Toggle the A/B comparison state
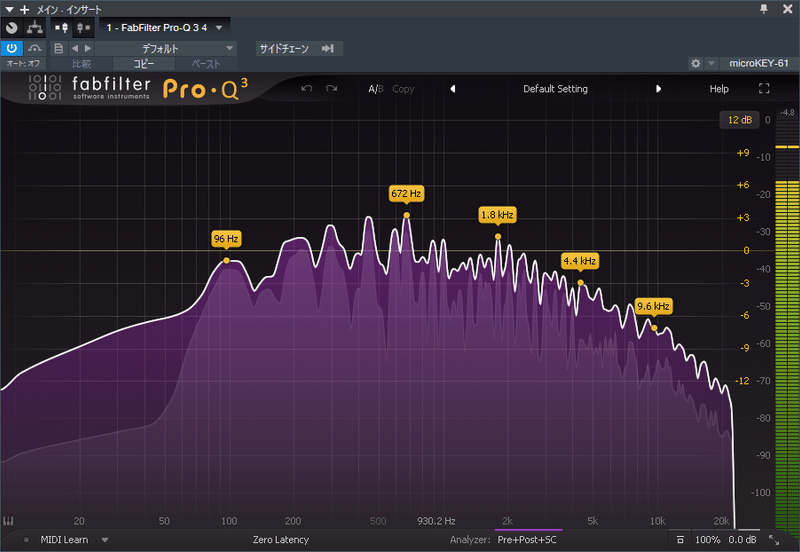800x552 pixels. (x=376, y=89)
